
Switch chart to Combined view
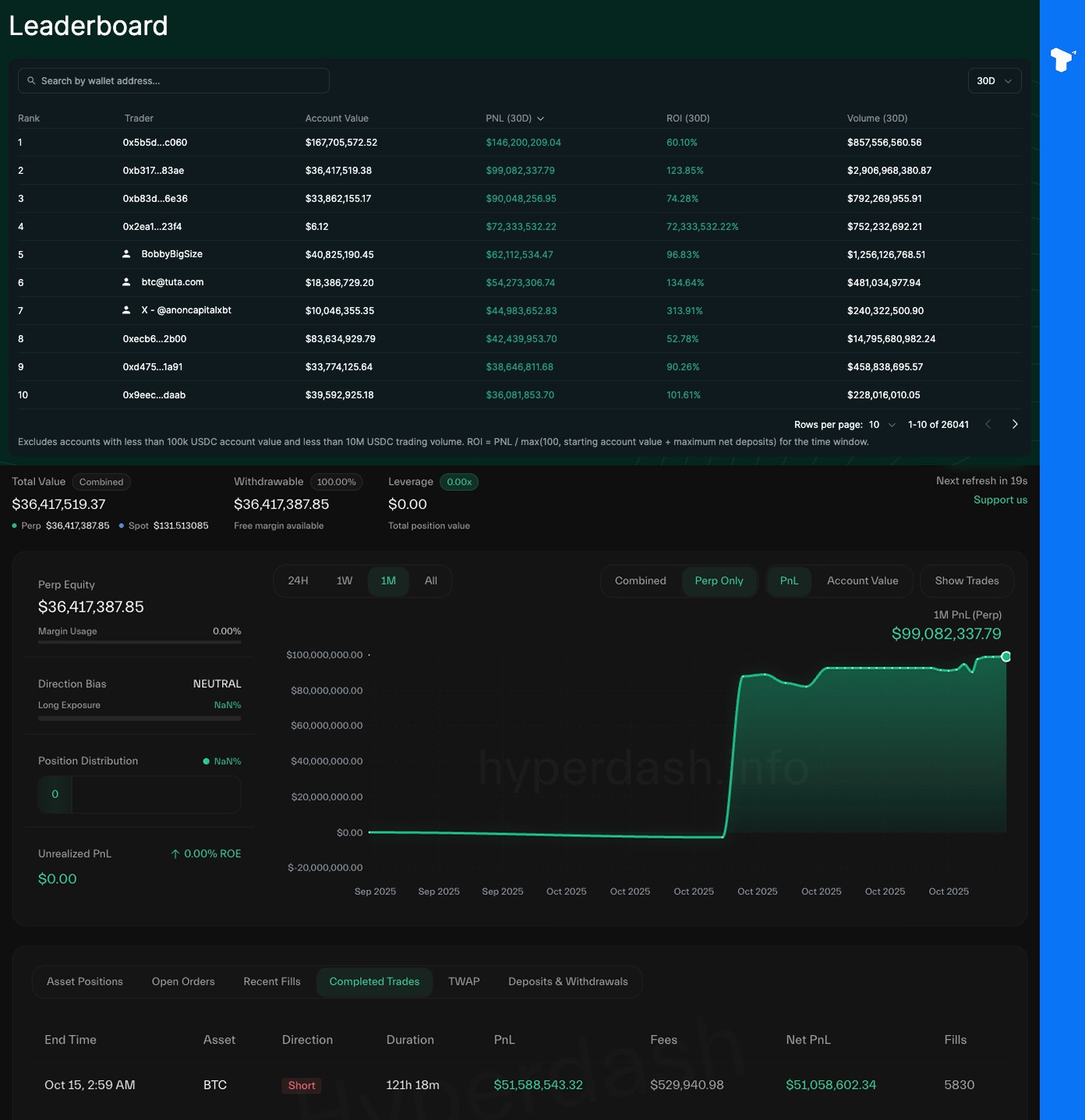[x=640, y=581]
